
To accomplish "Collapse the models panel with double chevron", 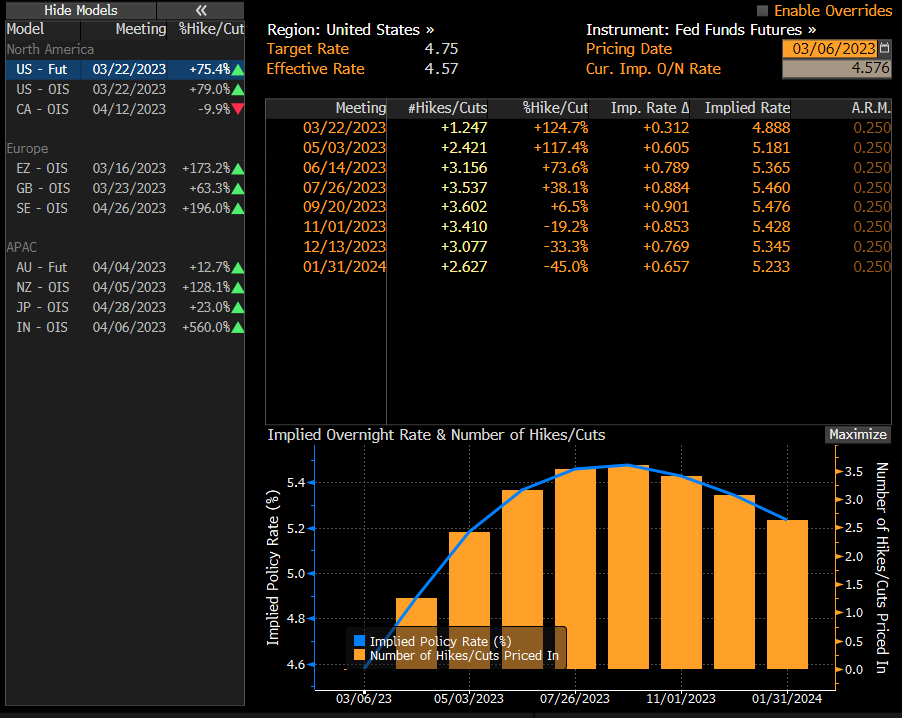I will 200,10.
